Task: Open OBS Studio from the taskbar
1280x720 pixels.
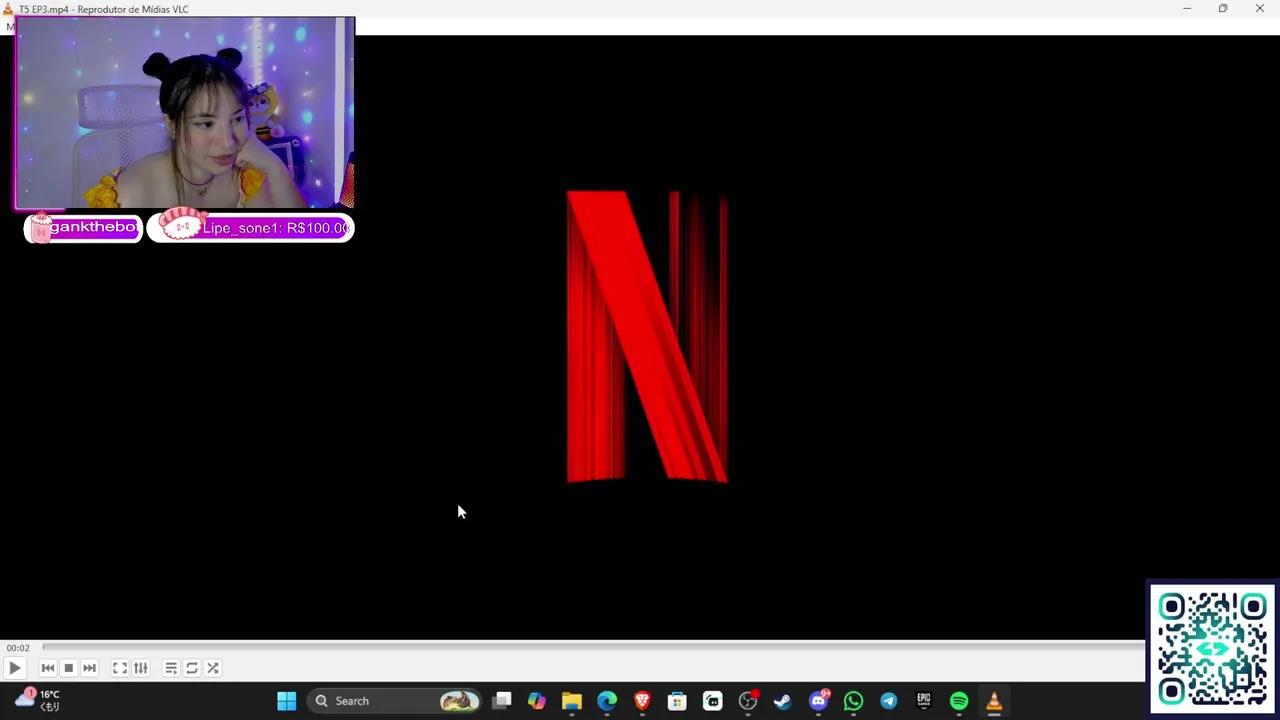Action: [x=748, y=701]
